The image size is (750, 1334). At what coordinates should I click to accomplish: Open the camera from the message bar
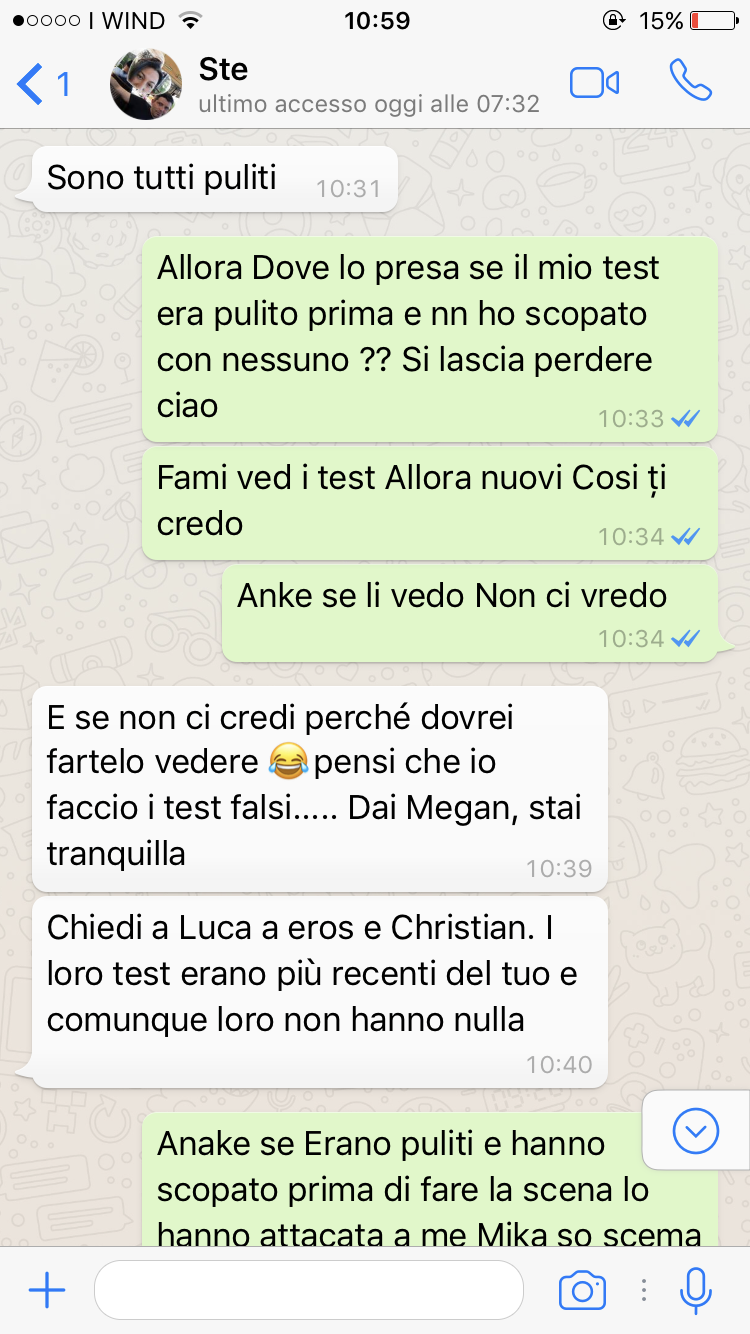[x=582, y=1290]
